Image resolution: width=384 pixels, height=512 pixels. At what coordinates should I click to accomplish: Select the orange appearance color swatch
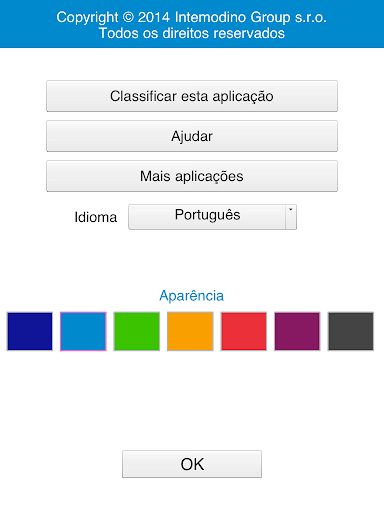tap(190, 331)
